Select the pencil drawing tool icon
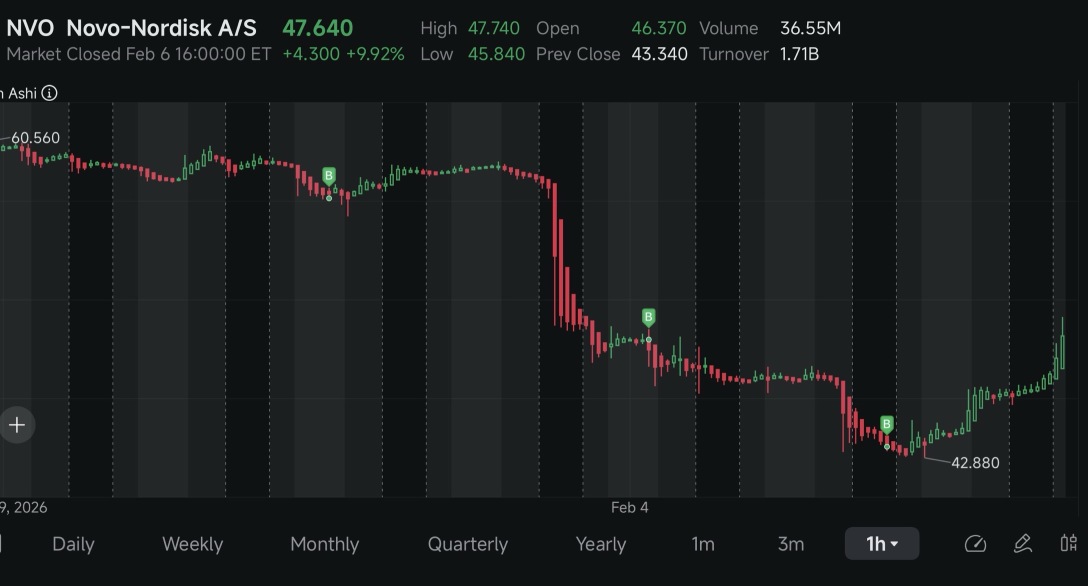The height and width of the screenshot is (586, 1088). tap(1023, 544)
